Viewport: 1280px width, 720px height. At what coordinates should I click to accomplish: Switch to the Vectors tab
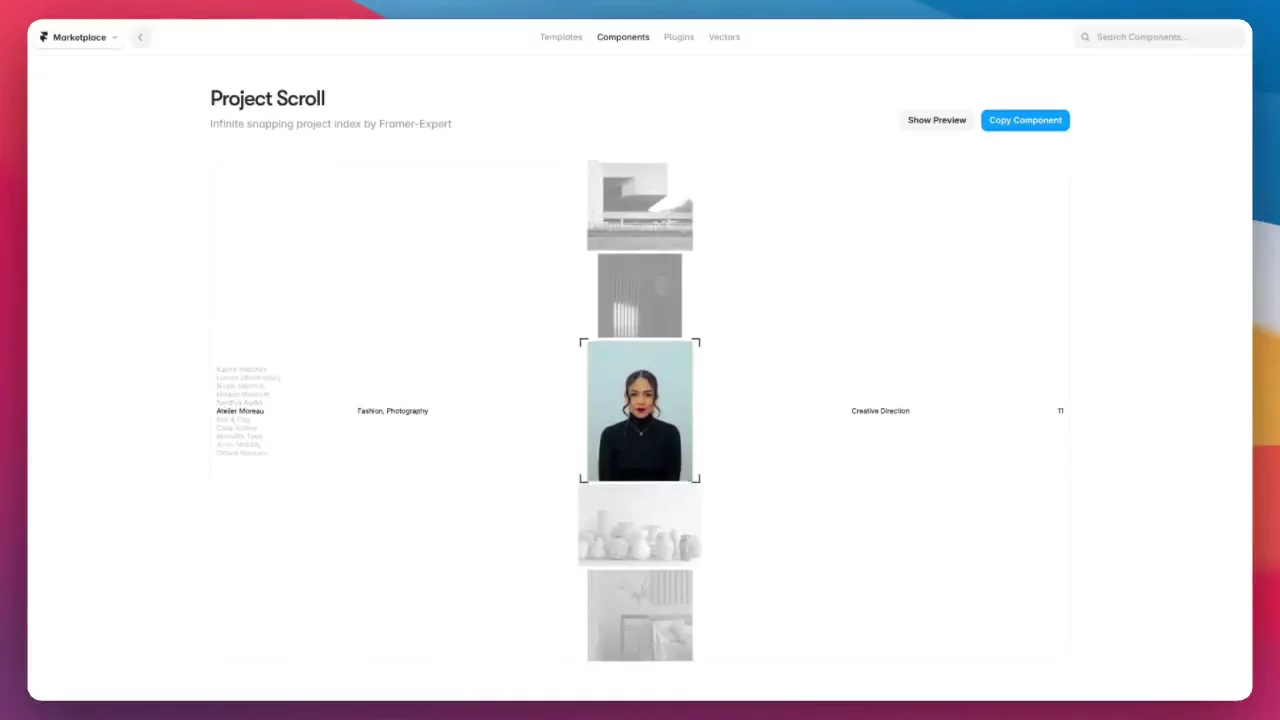pyautogui.click(x=724, y=37)
